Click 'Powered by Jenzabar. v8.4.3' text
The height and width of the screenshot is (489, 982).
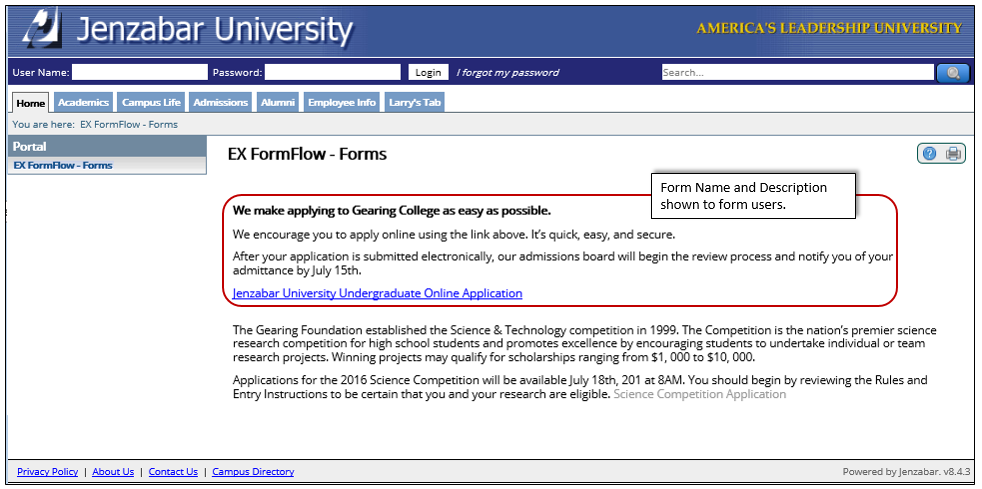906,472
